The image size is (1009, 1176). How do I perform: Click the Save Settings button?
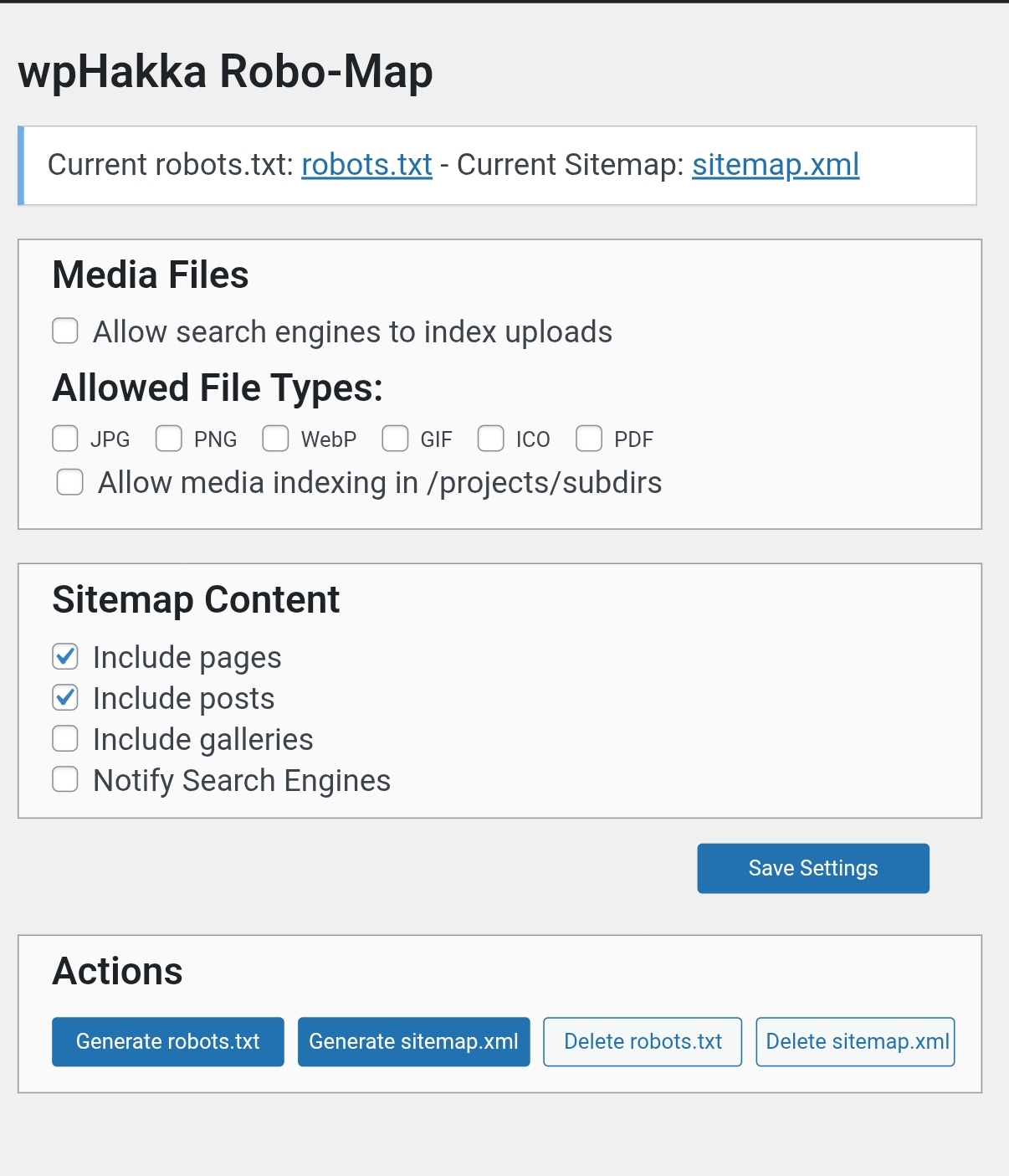813,868
